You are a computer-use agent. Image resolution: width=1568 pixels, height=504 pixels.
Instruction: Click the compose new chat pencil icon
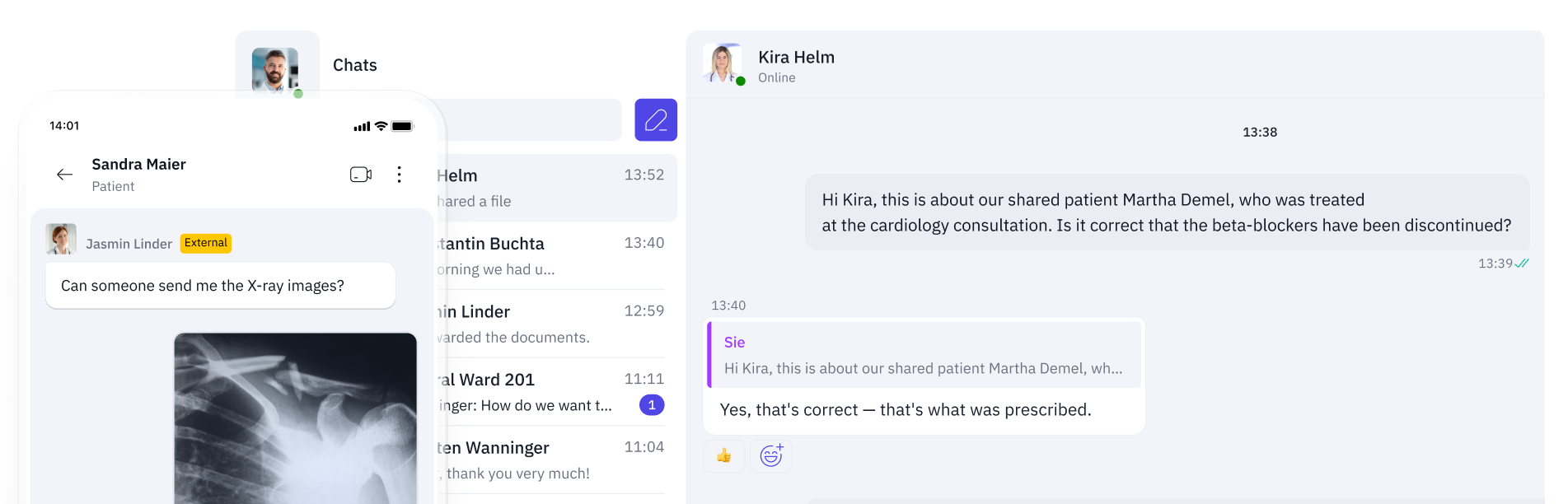pos(656,120)
